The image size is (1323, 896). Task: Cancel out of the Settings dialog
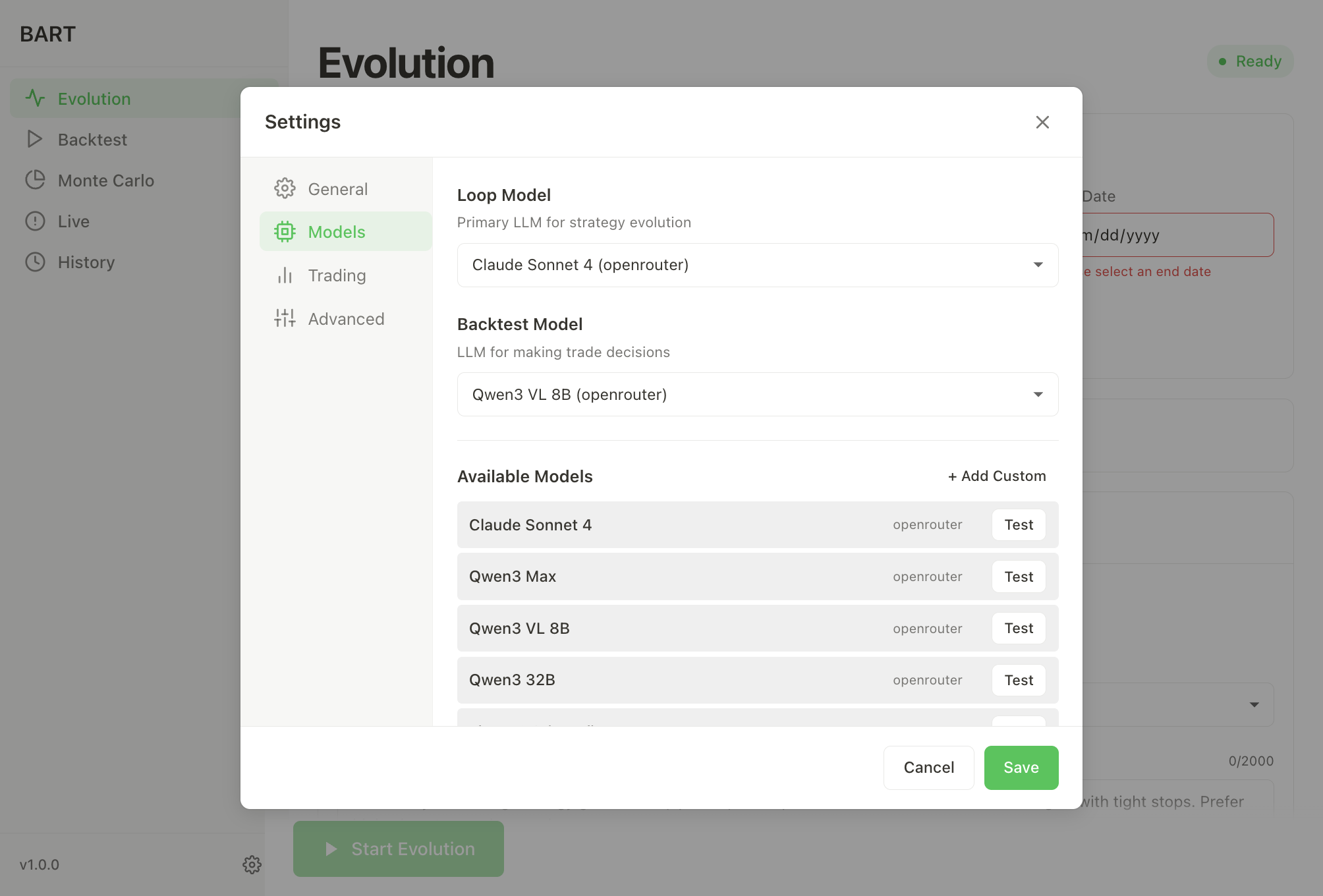(x=928, y=767)
